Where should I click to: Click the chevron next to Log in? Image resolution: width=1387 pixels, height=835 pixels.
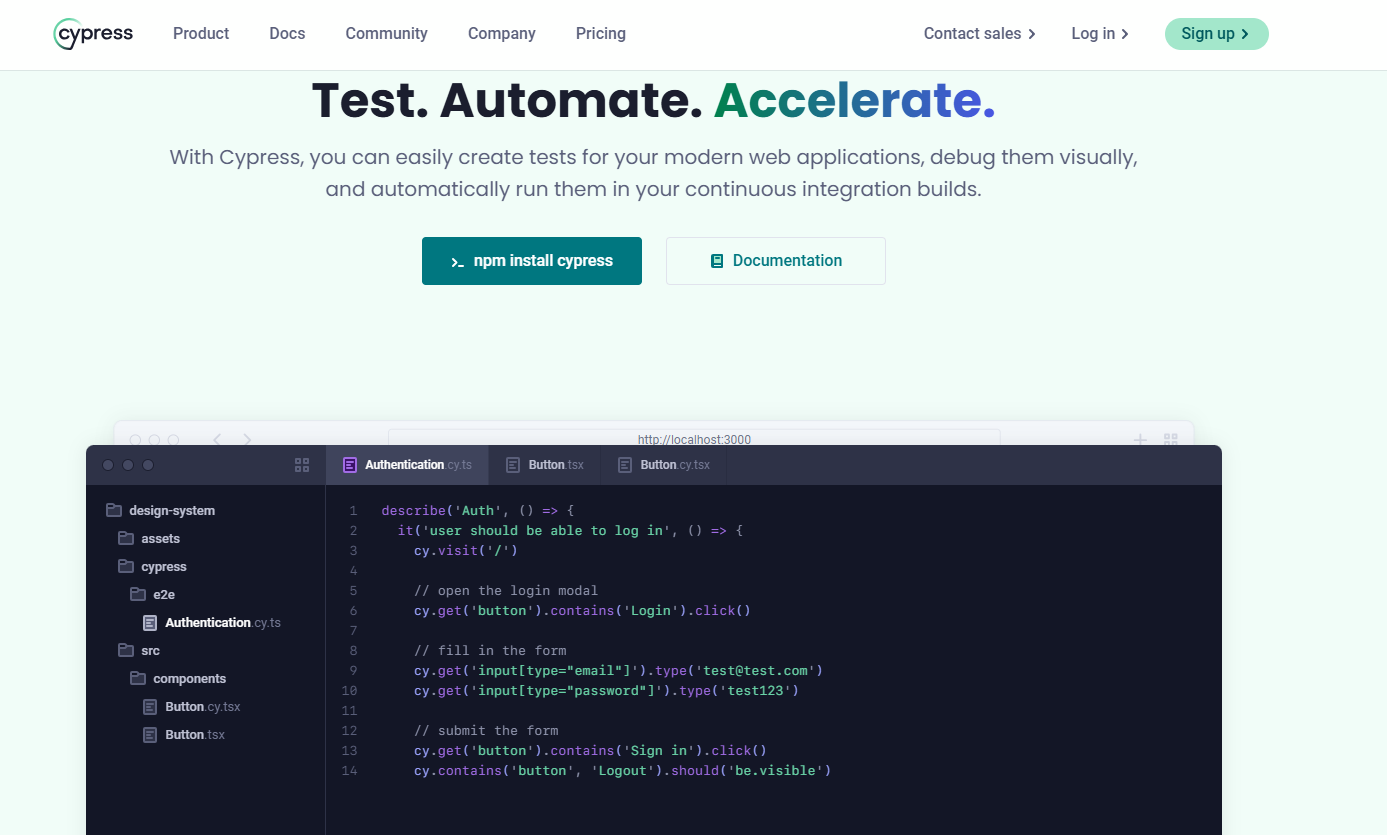click(x=1125, y=34)
